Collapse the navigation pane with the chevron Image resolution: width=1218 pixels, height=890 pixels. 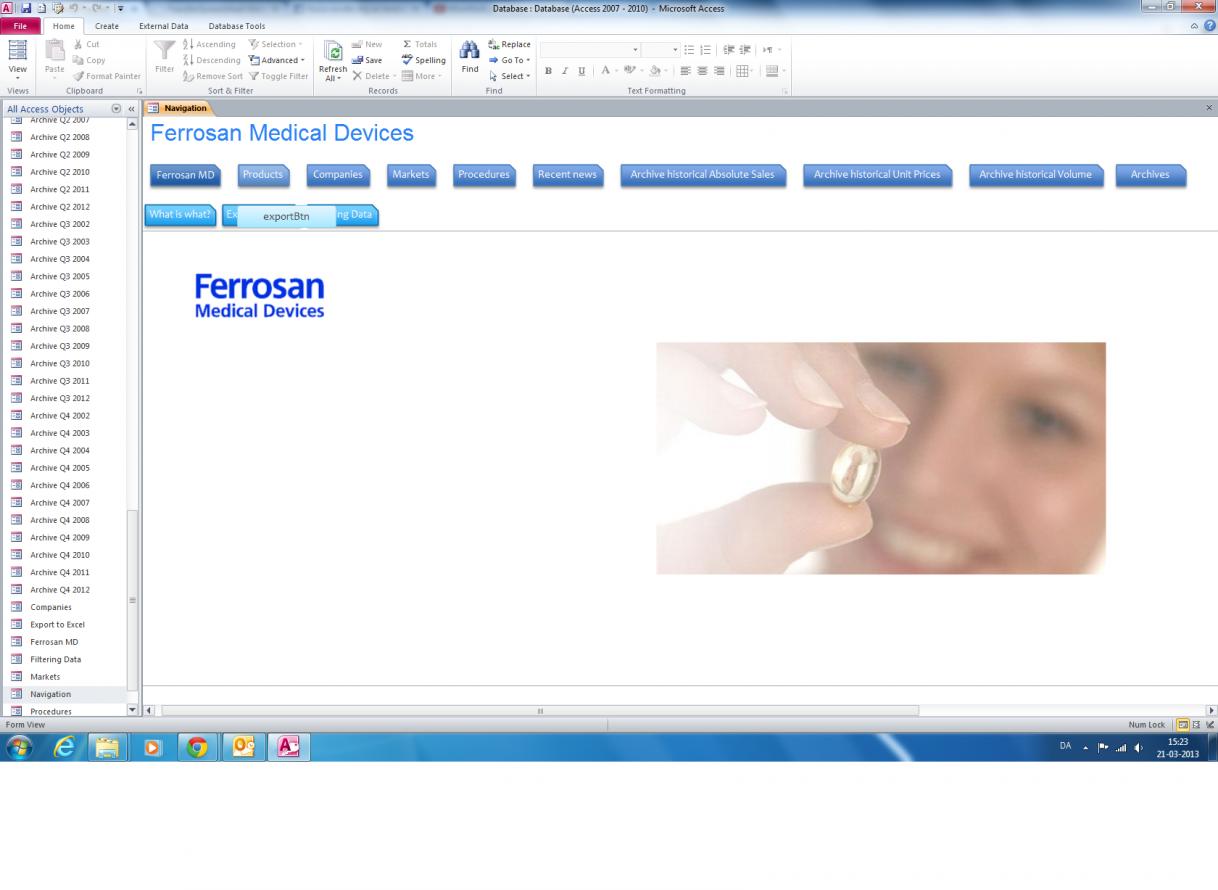131,109
